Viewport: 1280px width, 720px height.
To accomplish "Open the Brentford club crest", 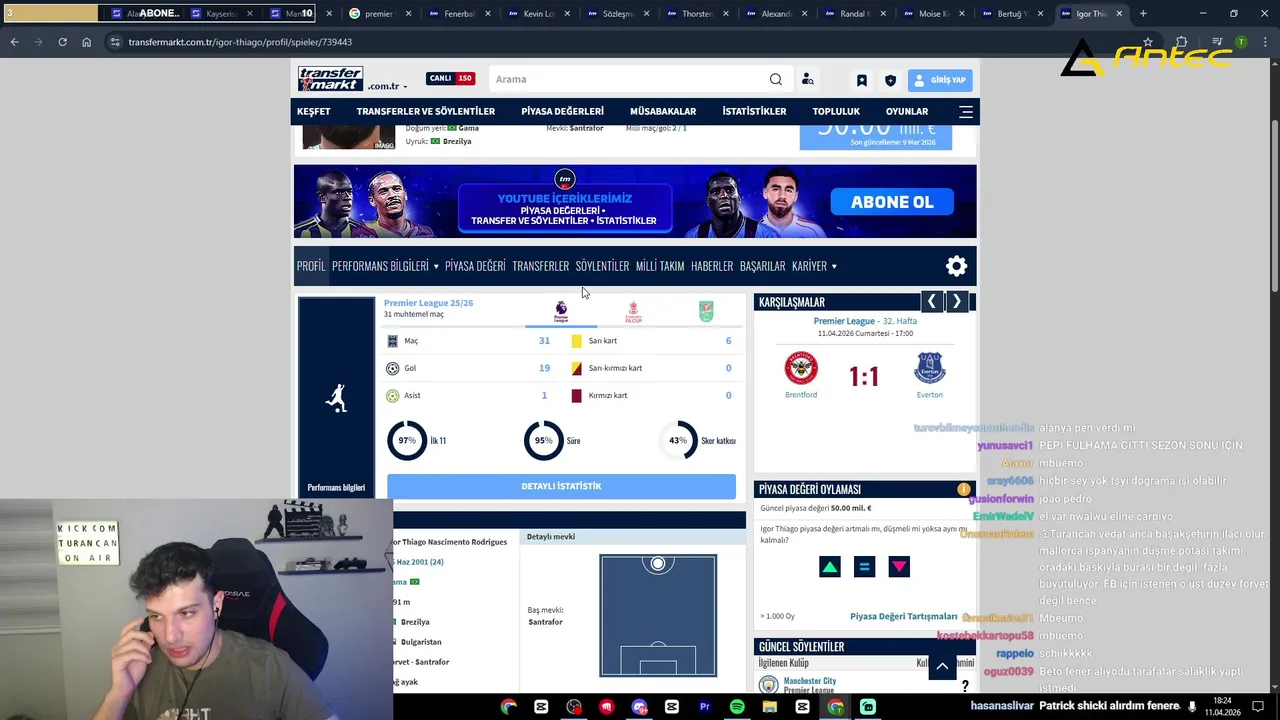I will [801, 369].
